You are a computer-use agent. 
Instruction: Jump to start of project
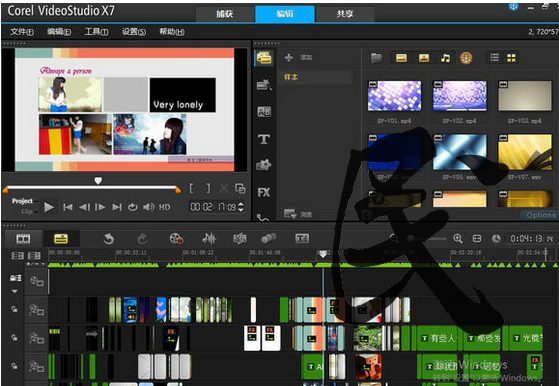[68, 207]
